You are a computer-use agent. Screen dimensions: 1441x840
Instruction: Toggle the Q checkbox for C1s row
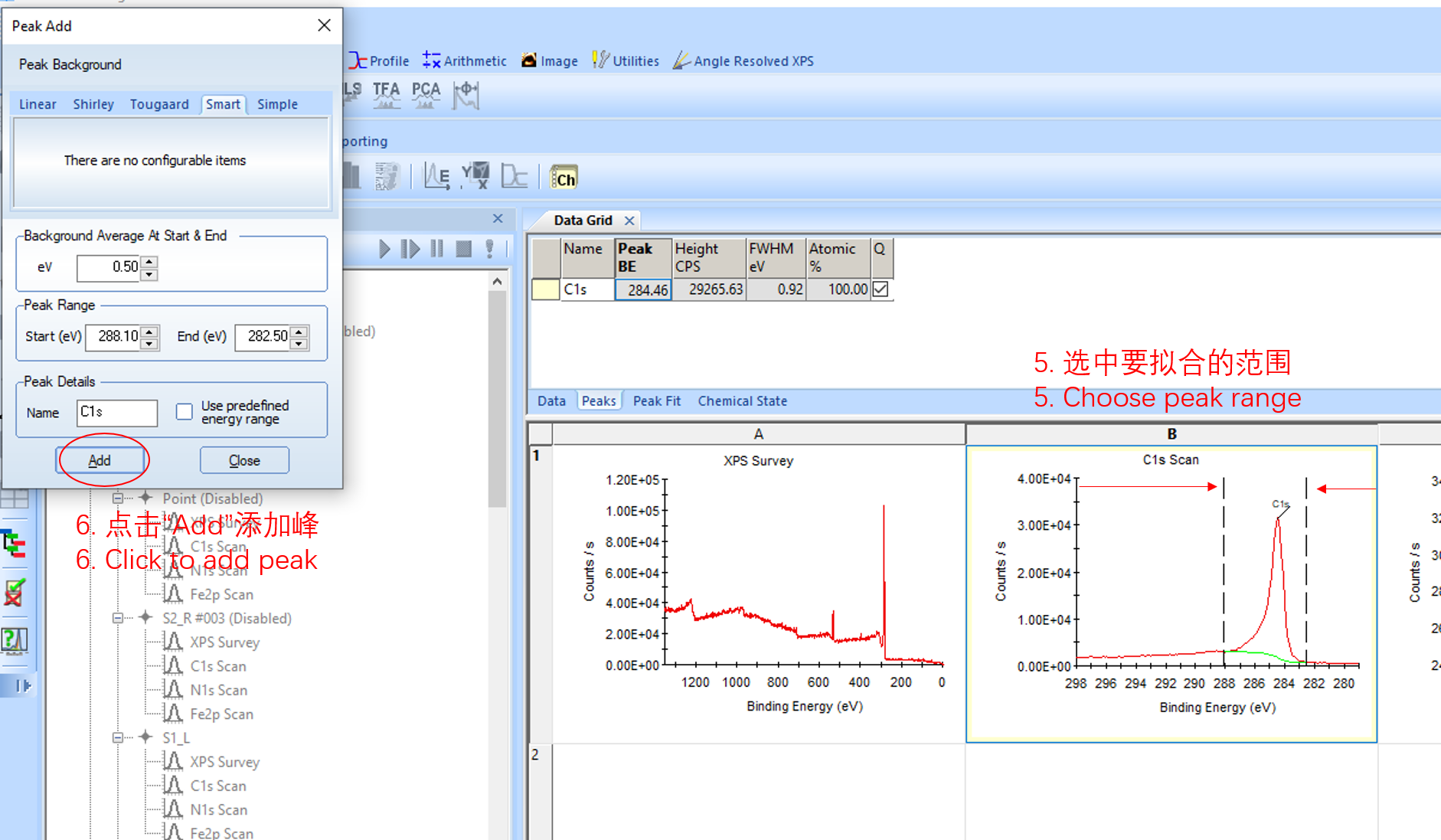(x=881, y=289)
